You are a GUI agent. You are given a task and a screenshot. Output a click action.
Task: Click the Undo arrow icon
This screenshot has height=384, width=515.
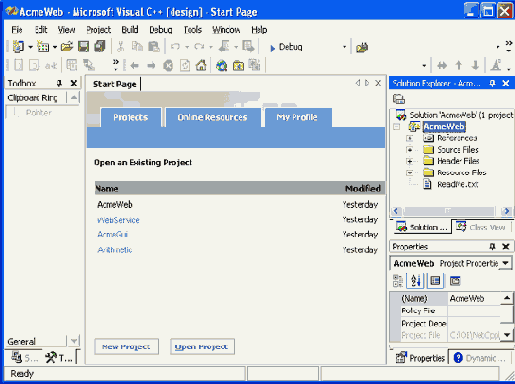point(175,47)
